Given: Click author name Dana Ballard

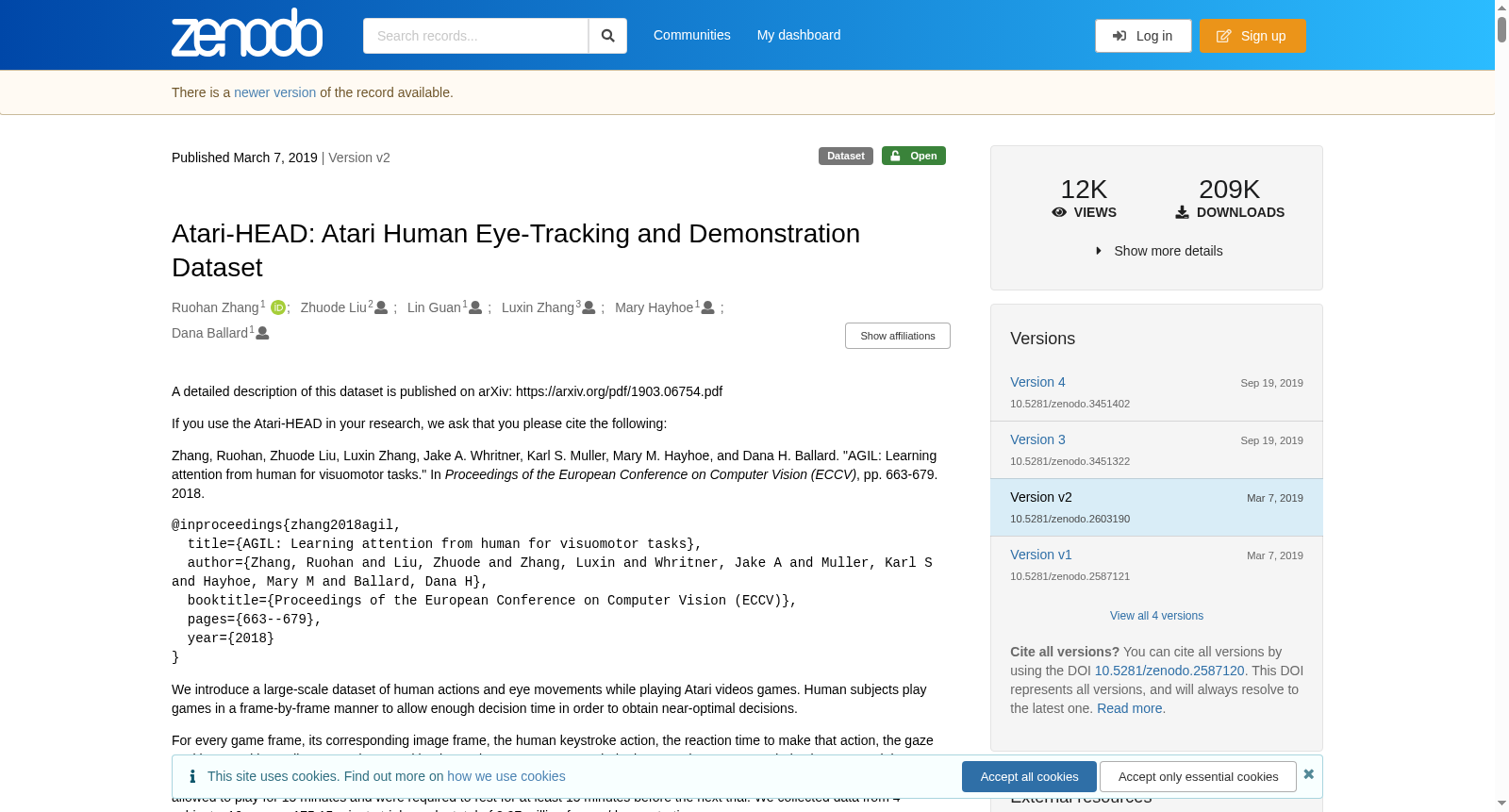Looking at the screenshot, I should point(209,333).
